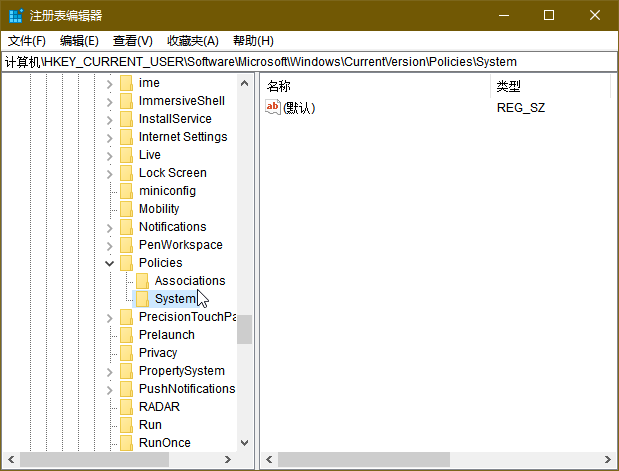The height and width of the screenshot is (471, 619).
Task: Click the Notifications folder icon
Action: click(126, 227)
